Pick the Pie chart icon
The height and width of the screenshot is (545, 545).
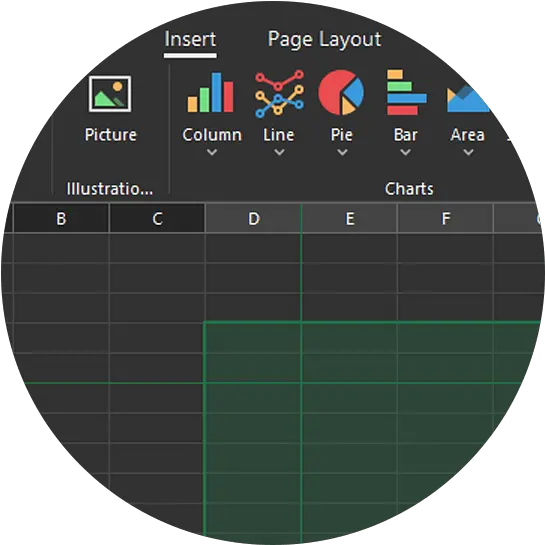point(341,92)
